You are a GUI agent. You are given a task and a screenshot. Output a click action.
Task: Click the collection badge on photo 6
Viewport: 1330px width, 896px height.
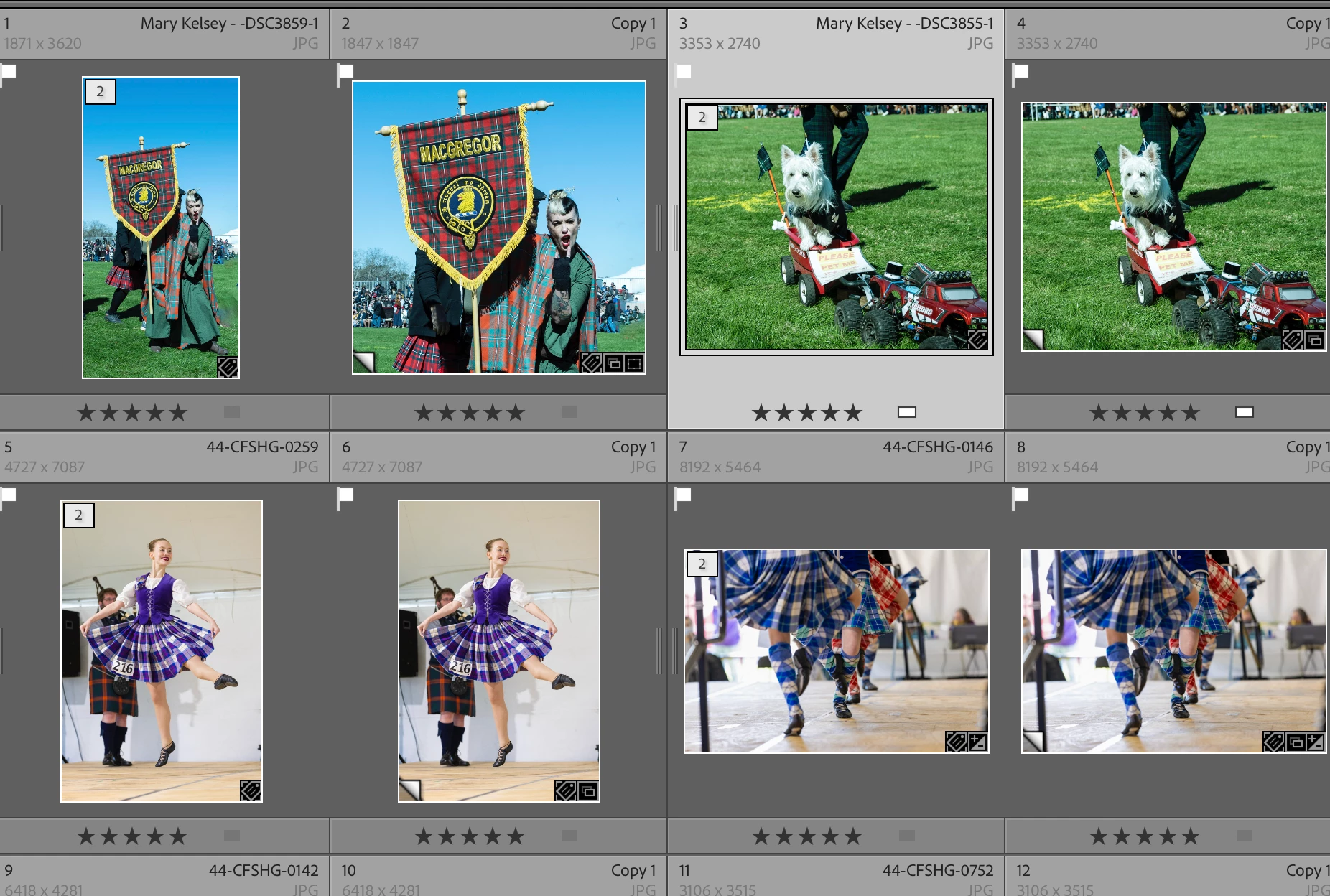587,790
